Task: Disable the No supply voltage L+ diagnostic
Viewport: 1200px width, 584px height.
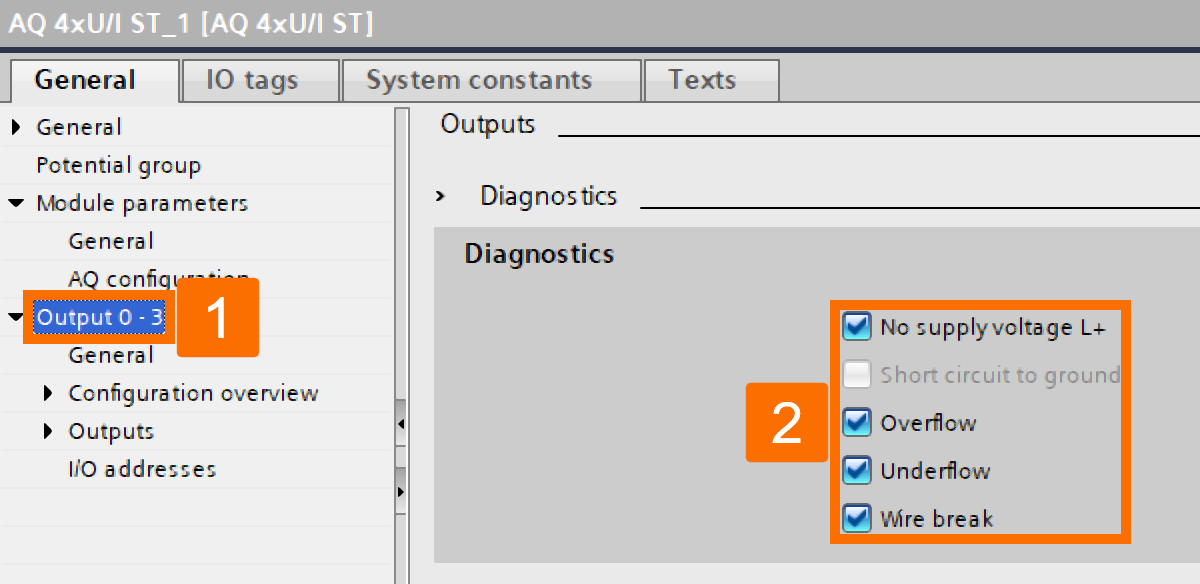Action: (856, 327)
